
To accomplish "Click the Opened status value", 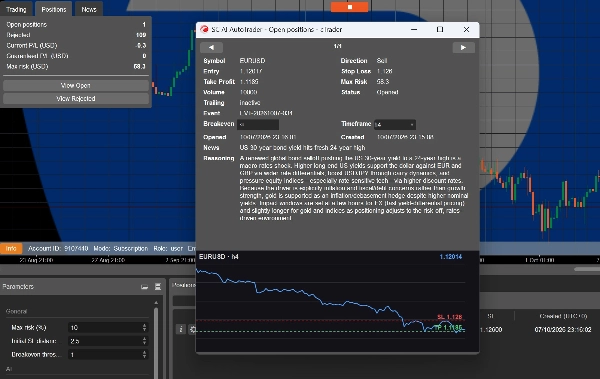I will coord(387,92).
